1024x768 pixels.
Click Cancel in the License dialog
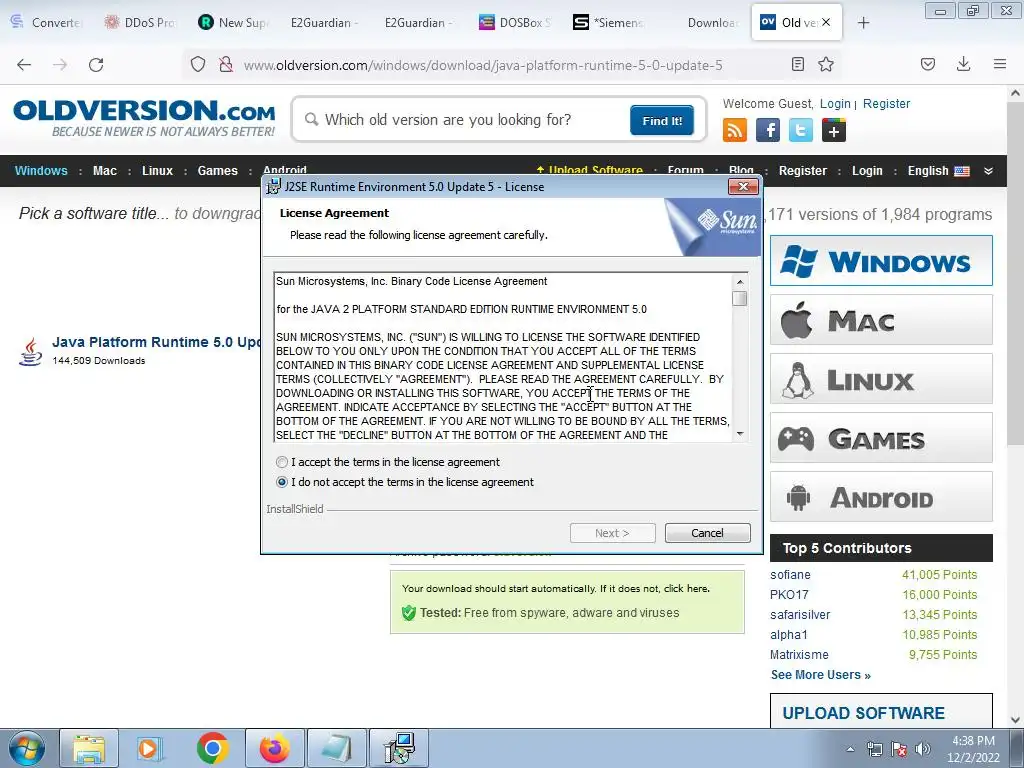click(707, 533)
